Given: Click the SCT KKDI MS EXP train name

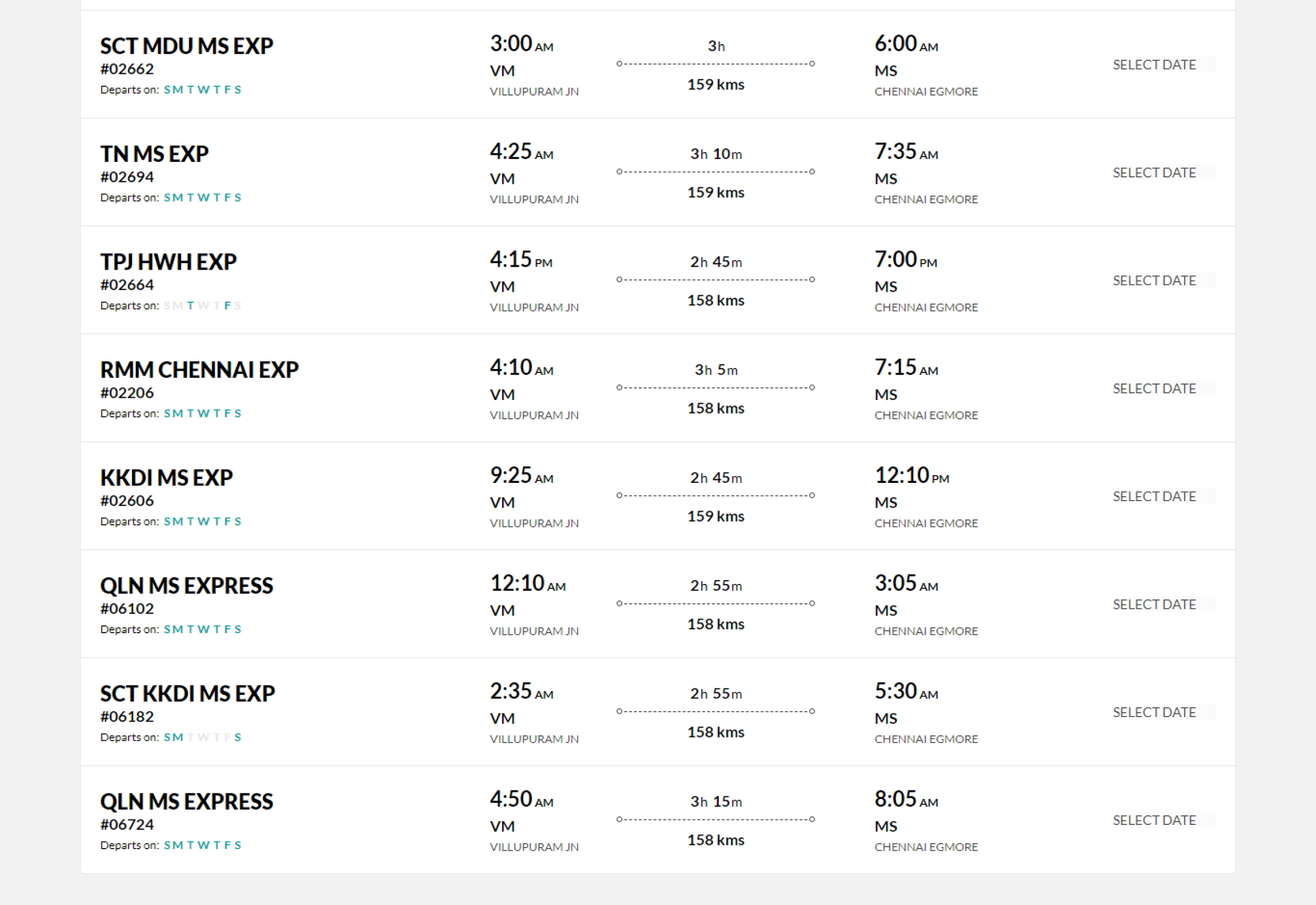Looking at the screenshot, I should pos(188,693).
